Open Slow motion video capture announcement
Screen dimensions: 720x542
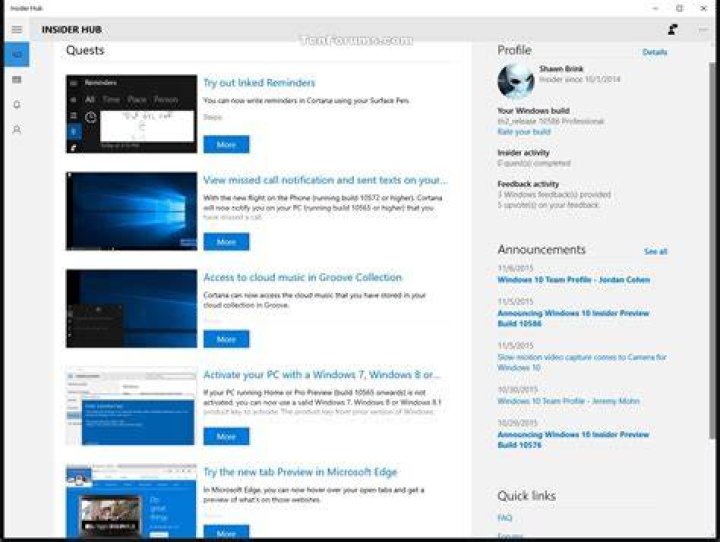[x=582, y=362]
